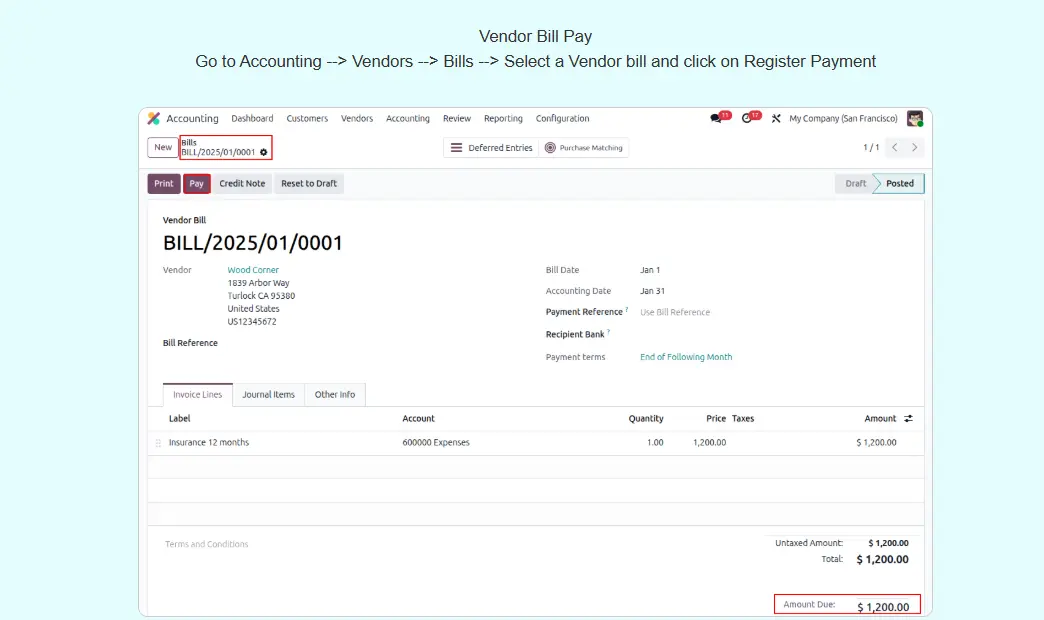
Task: Open the Vendors menu
Action: [357, 119]
